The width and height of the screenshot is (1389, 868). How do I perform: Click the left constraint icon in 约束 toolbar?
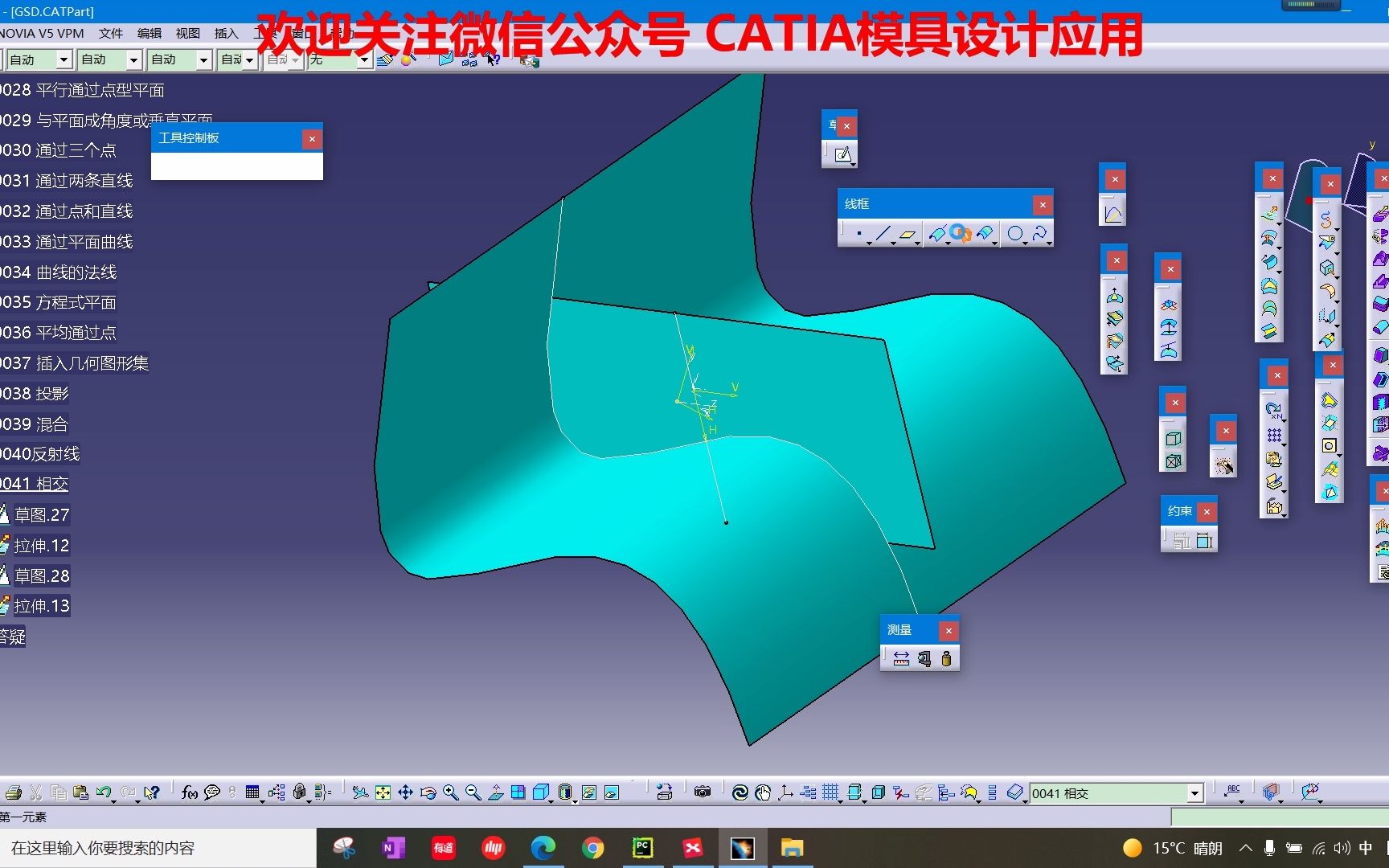click(1182, 541)
